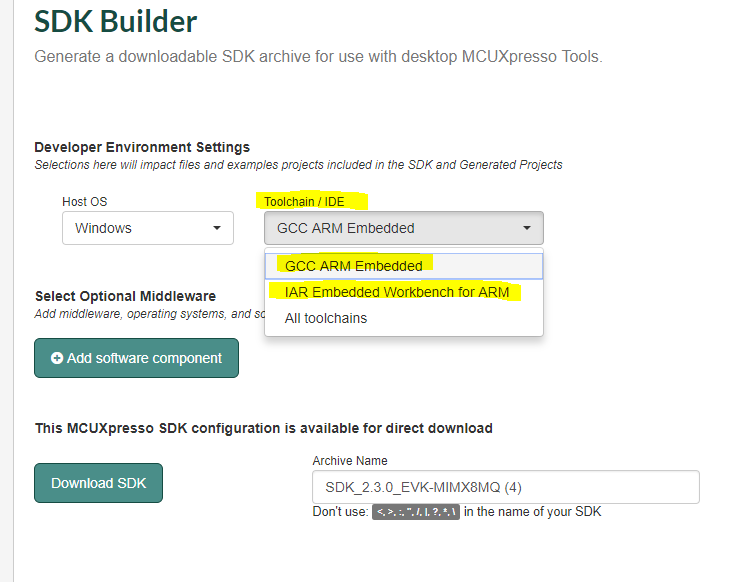Click the Host OS label
This screenshot has width=730, height=582.
[85, 202]
